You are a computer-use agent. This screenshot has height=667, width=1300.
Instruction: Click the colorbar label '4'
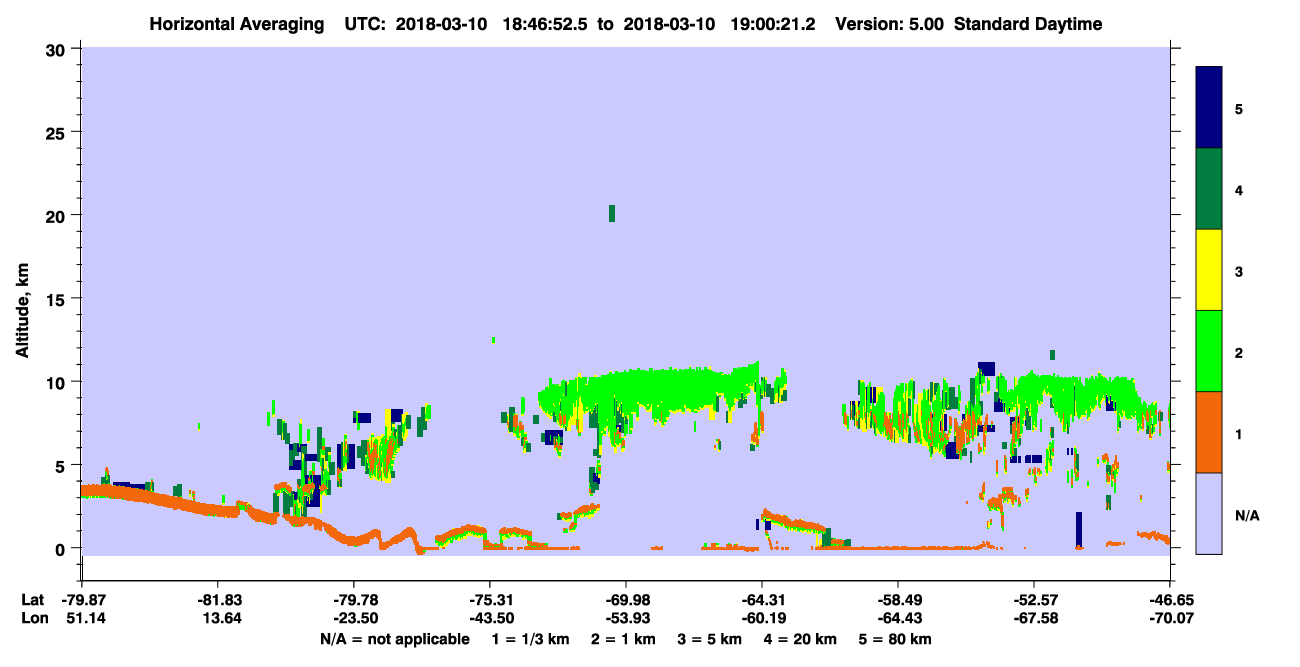tap(1239, 190)
